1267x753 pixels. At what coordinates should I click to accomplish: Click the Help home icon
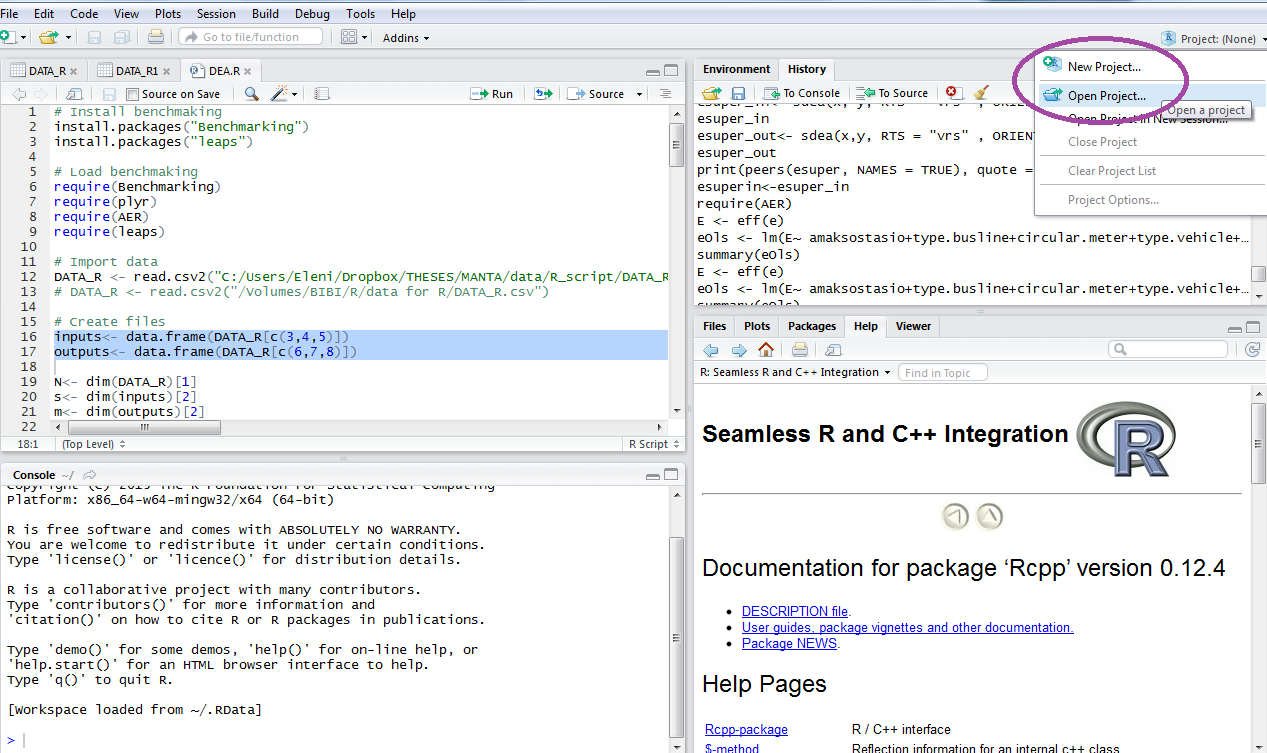tap(766, 350)
